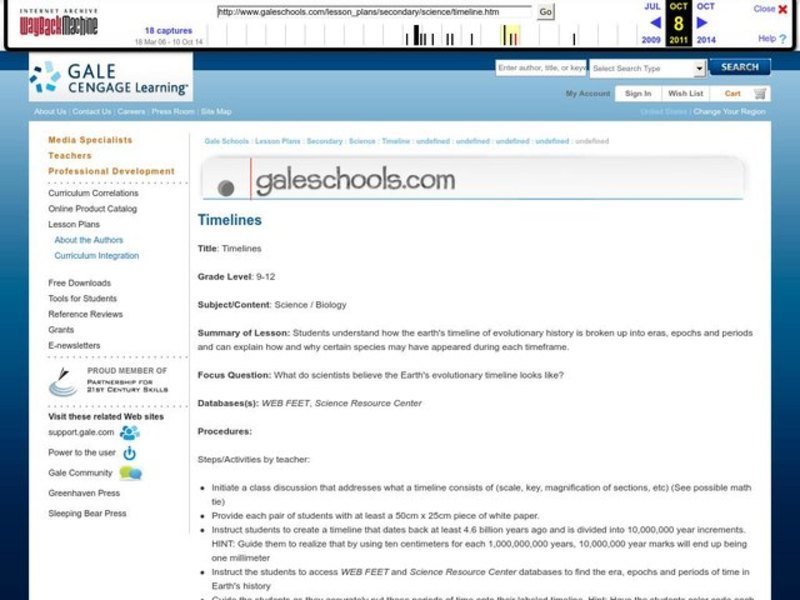Click Secondary breadcrumb

point(324,141)
